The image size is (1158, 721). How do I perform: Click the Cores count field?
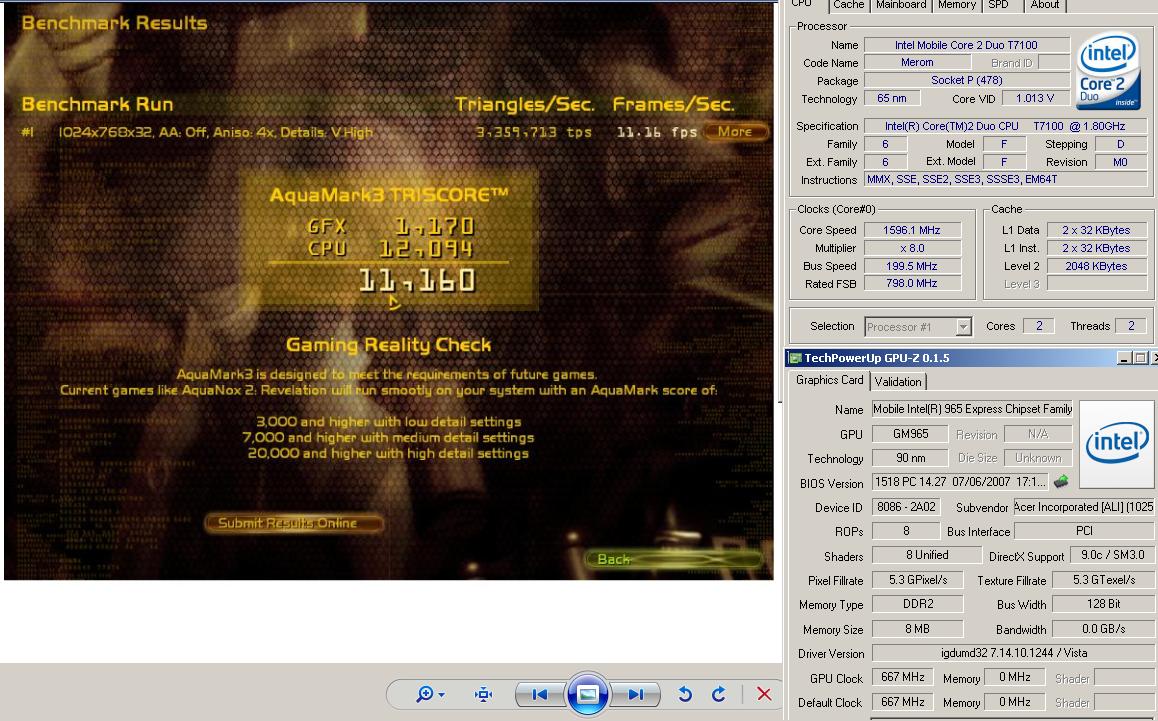1038,326
